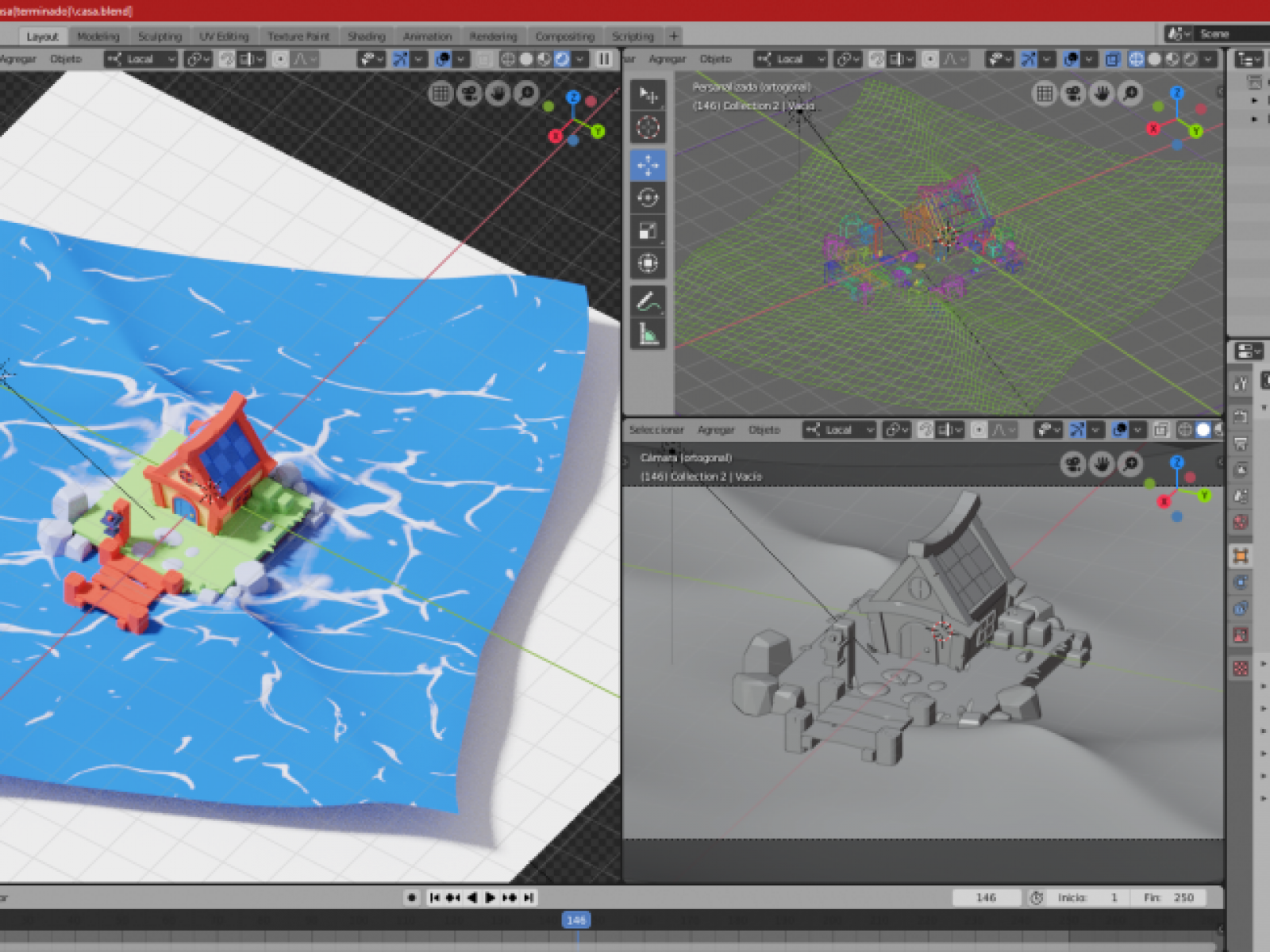Click the Z axis on left viewport gizmo
This screenshot has width=1270, height=952.
pos(573,97)
